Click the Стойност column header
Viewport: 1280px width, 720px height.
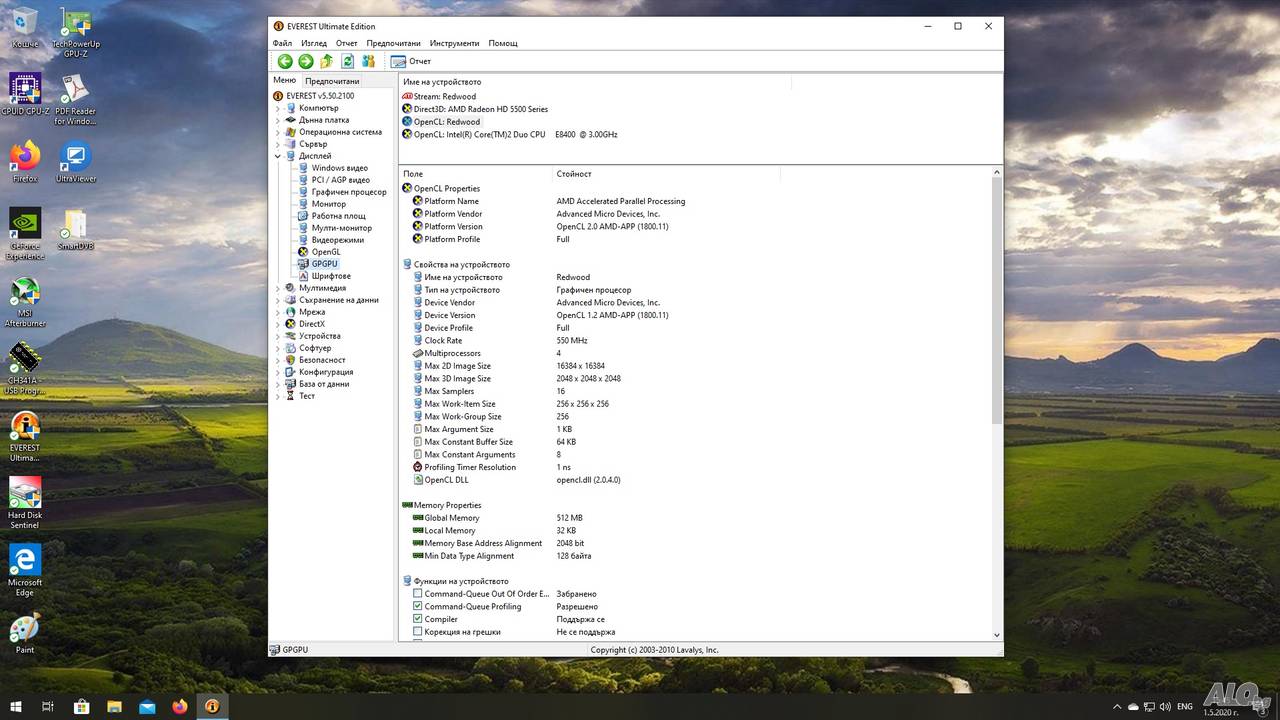coord(666,174)
